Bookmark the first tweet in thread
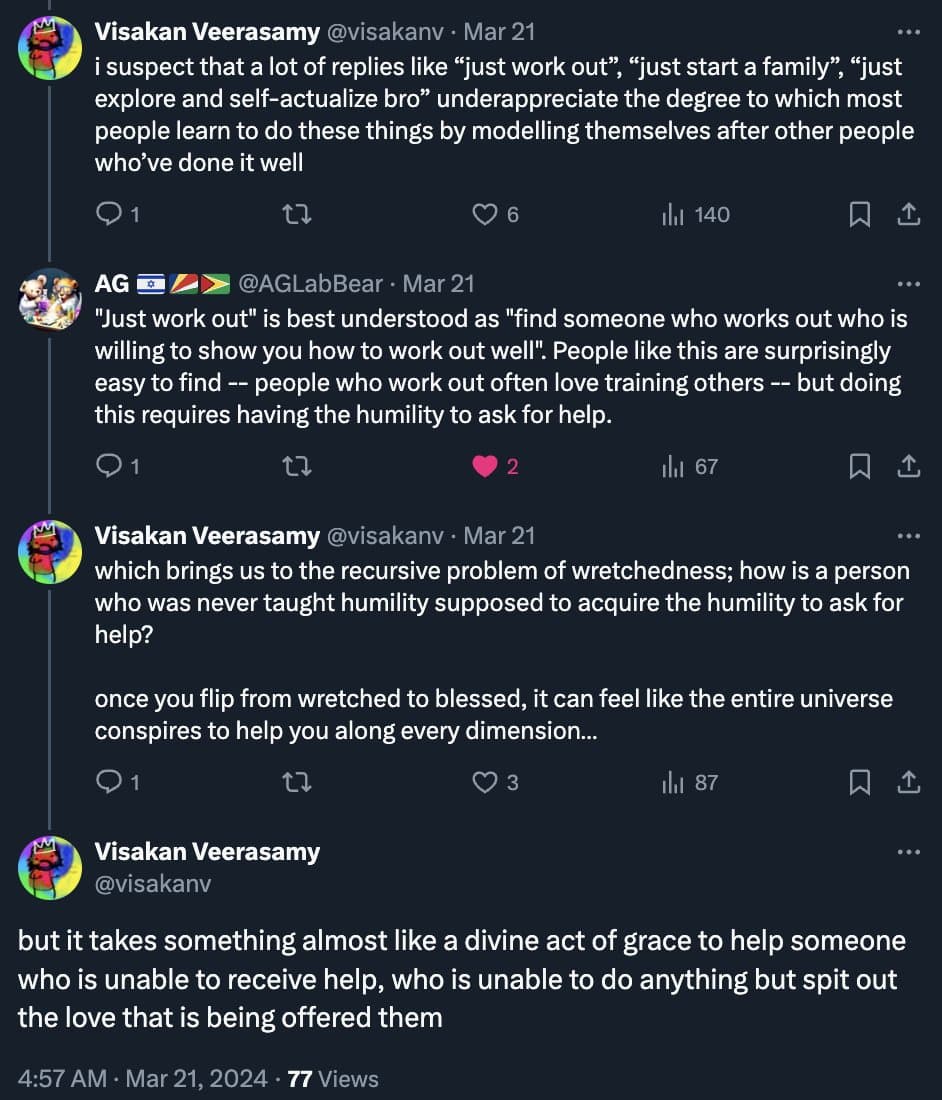Viewport: 942px width, 1100px height. [859, 215]
